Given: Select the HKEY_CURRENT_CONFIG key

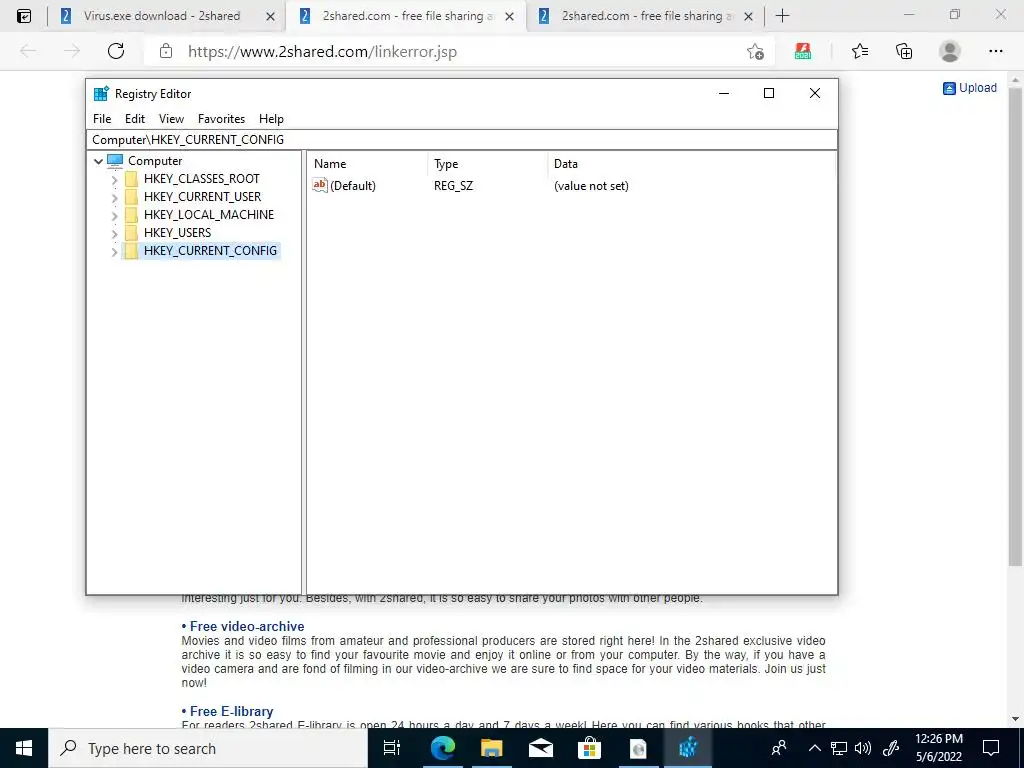Looking at the screenshot, I should point(210,251).
